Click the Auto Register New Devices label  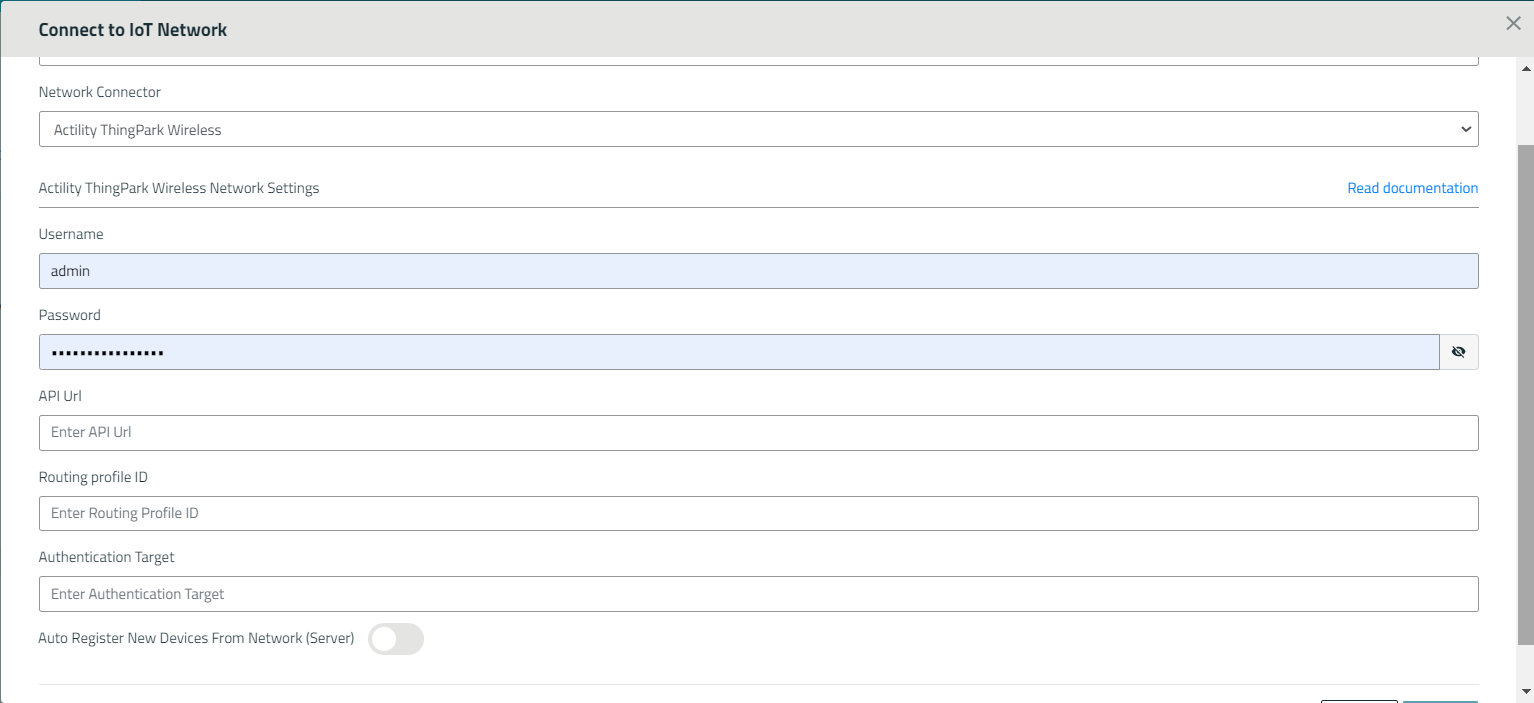(196, 638)
